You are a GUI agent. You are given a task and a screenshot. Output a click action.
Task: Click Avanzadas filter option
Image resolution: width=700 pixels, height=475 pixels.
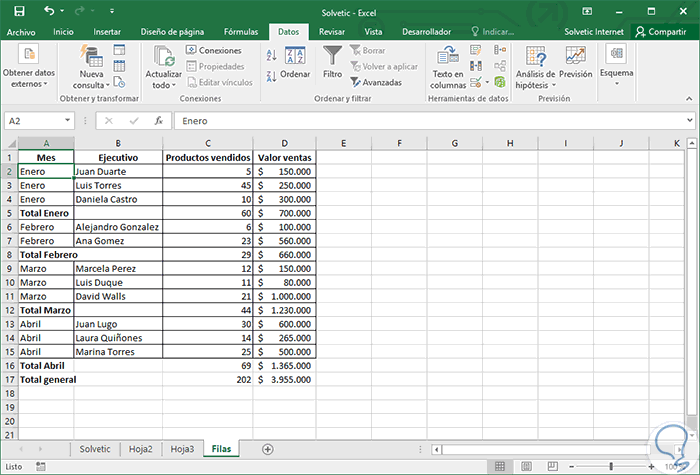coord(380,82)
